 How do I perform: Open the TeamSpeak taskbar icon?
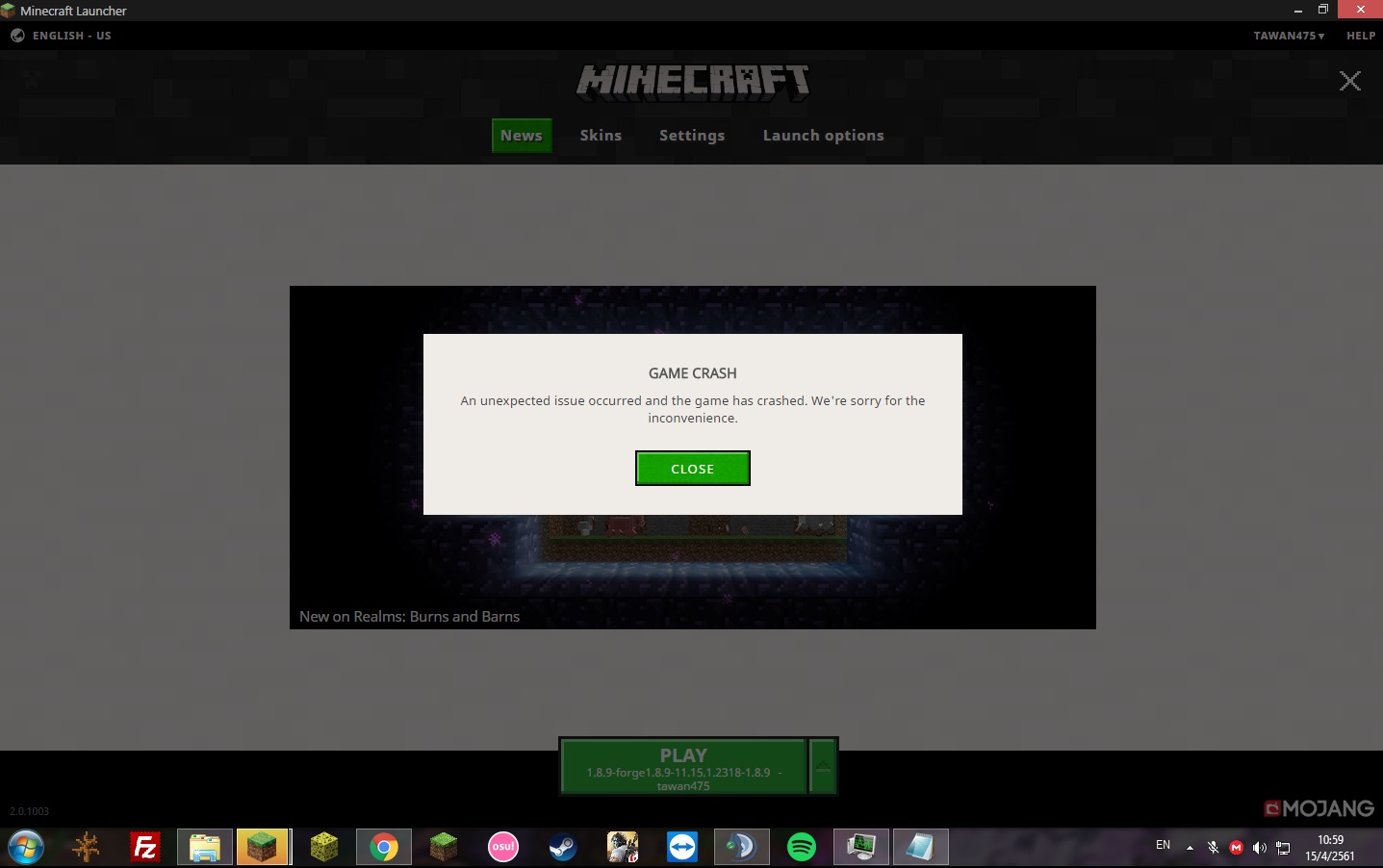[x=742, y=848]
